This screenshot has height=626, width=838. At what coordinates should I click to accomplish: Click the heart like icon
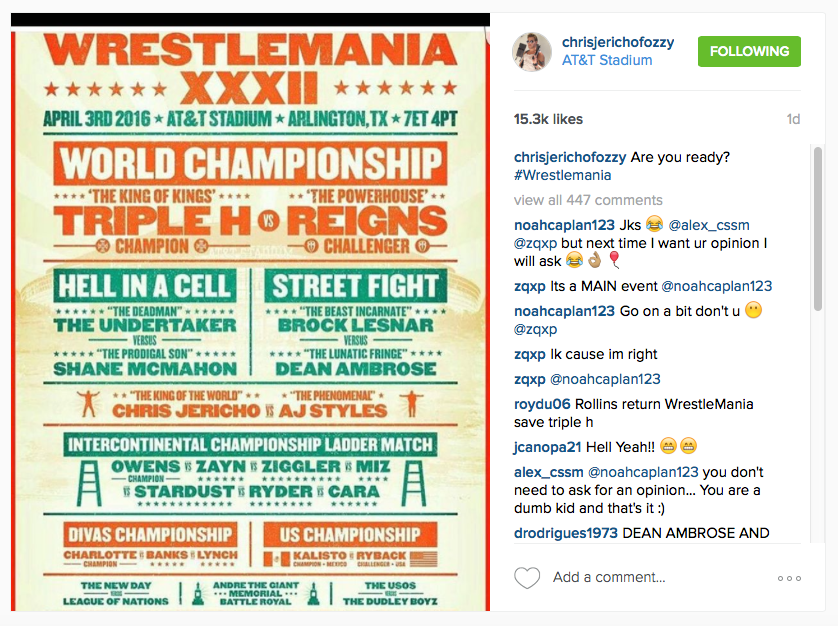[527, 578]
